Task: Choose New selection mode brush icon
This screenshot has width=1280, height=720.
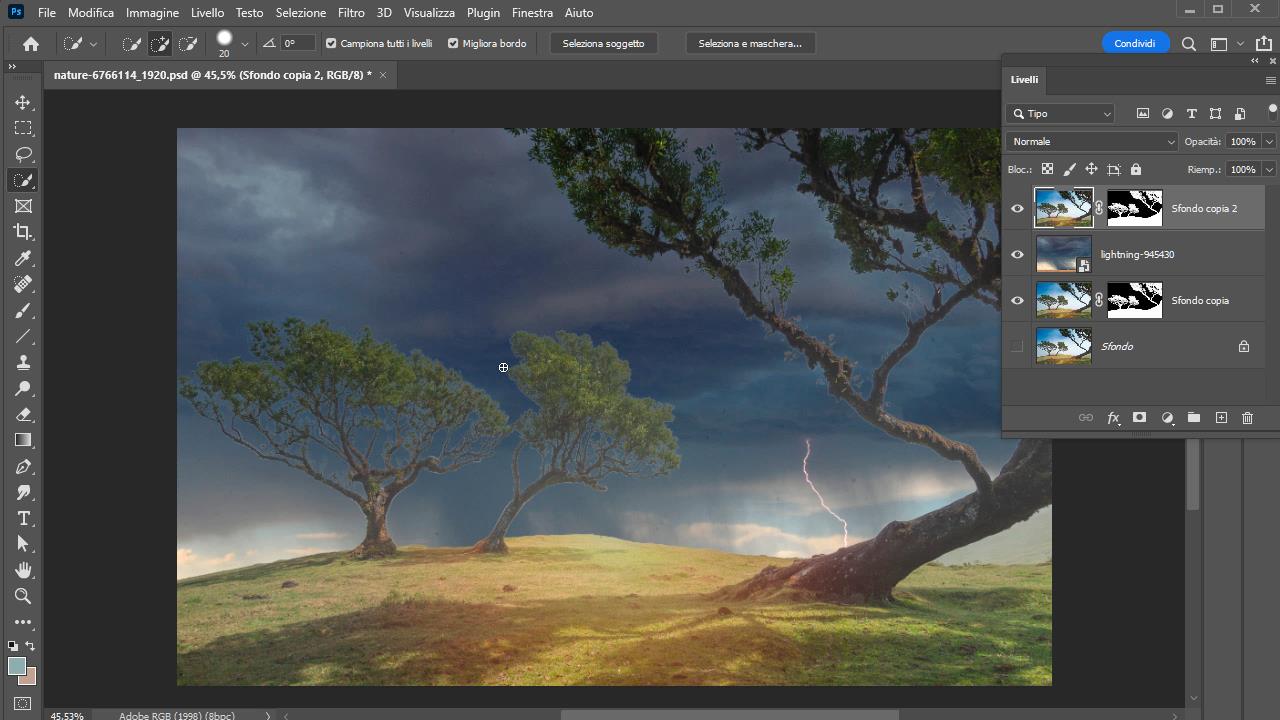Action: (131, 44)
